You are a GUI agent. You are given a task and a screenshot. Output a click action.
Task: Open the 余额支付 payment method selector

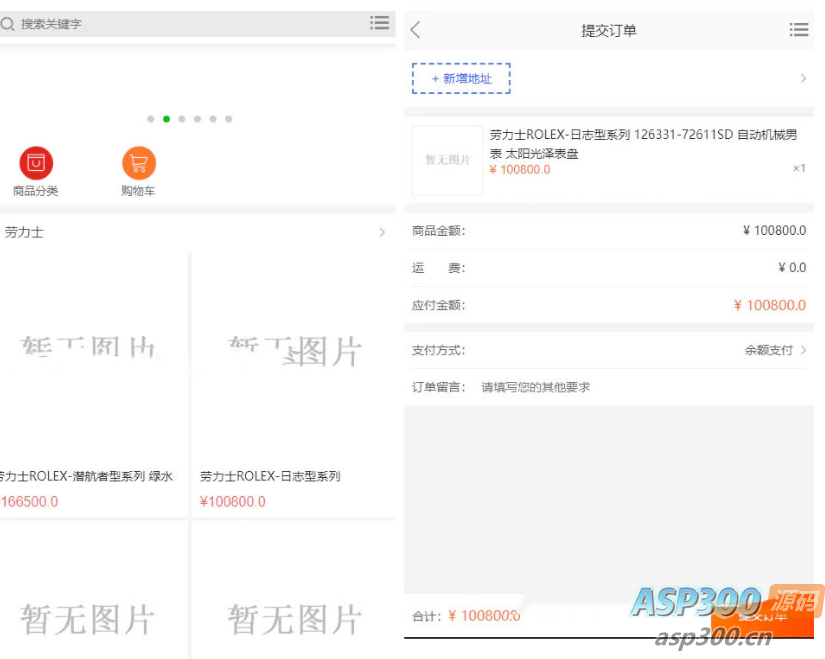click(775, 350)
